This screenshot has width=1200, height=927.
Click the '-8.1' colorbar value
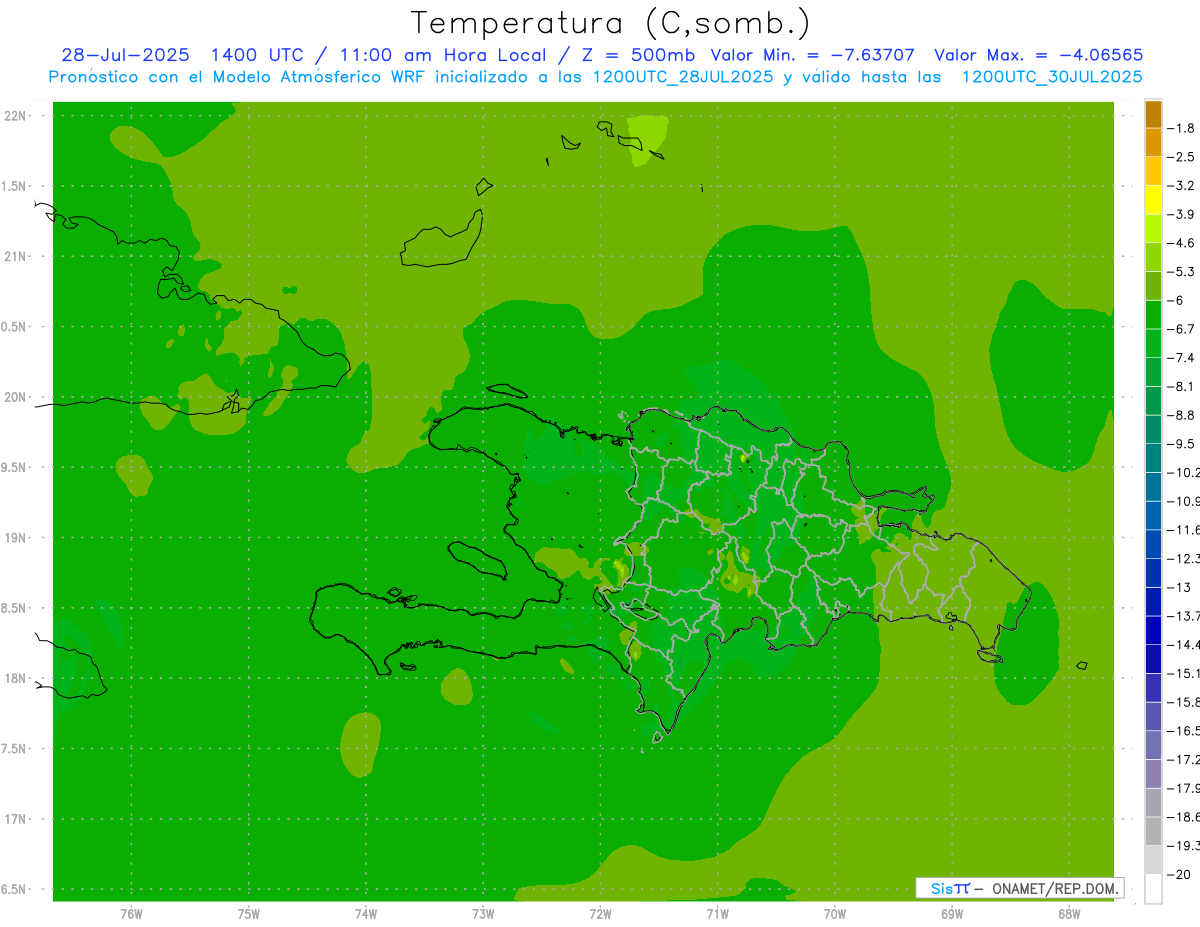pos(1181,386)
